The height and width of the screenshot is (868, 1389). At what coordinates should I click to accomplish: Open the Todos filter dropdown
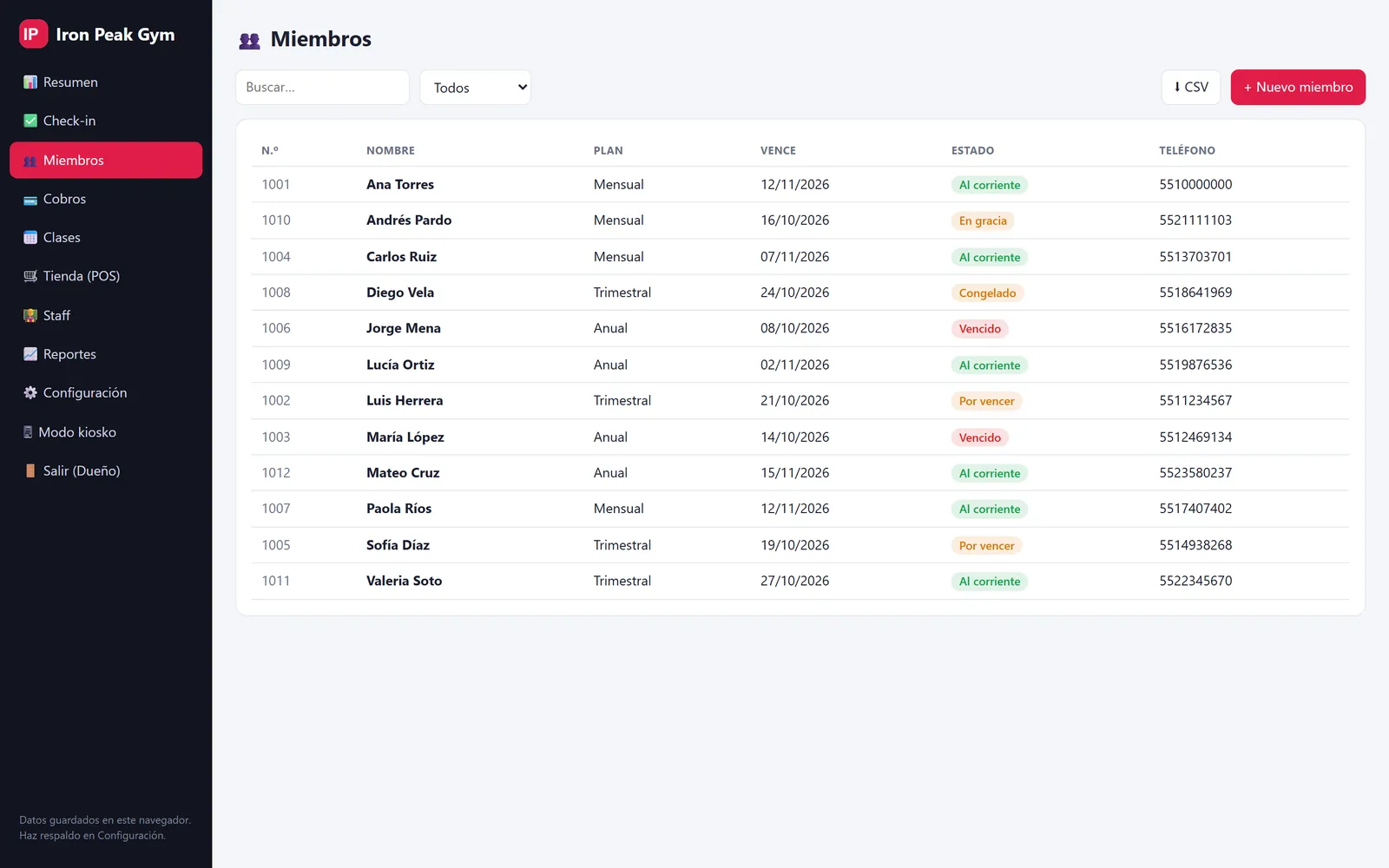click(x=475, y=88)
